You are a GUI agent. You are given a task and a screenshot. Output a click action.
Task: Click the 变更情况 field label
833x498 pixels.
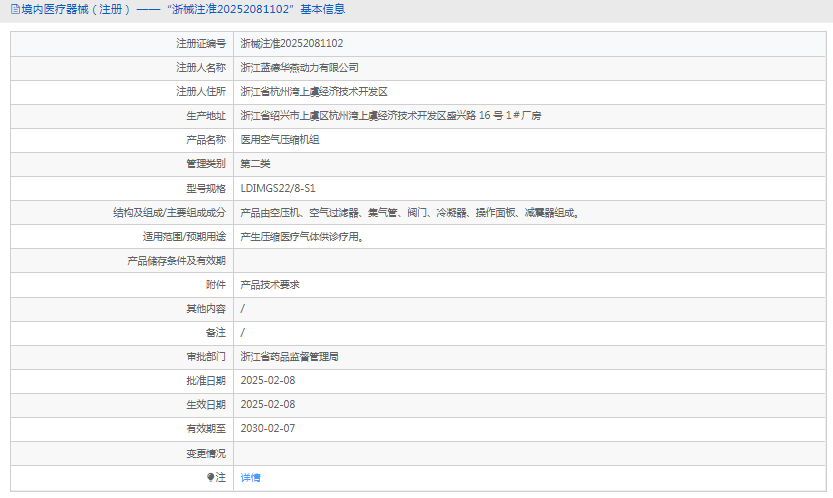click(x=206, y=453)
